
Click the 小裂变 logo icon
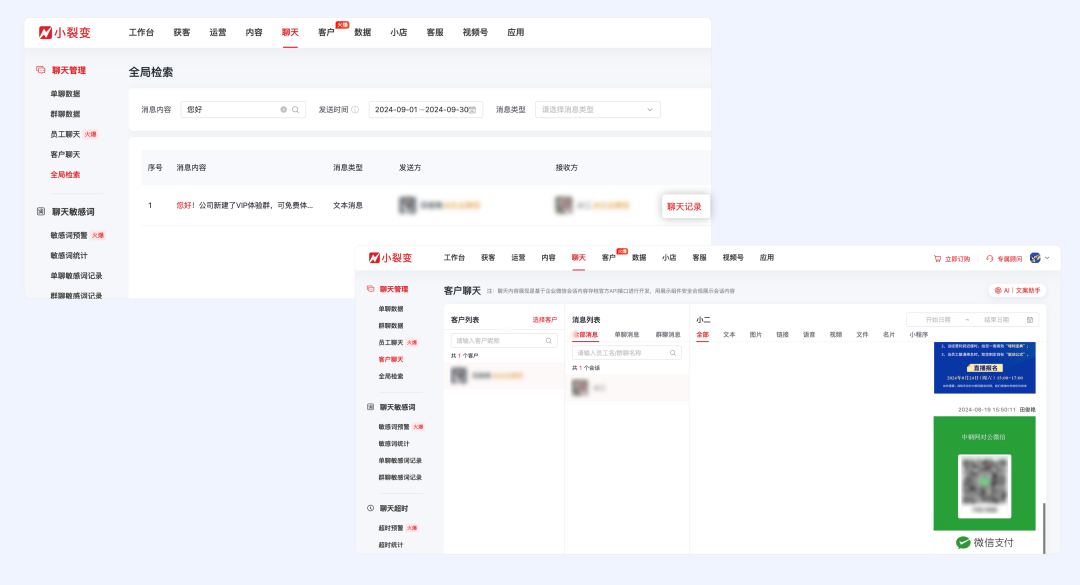point(45,31)
